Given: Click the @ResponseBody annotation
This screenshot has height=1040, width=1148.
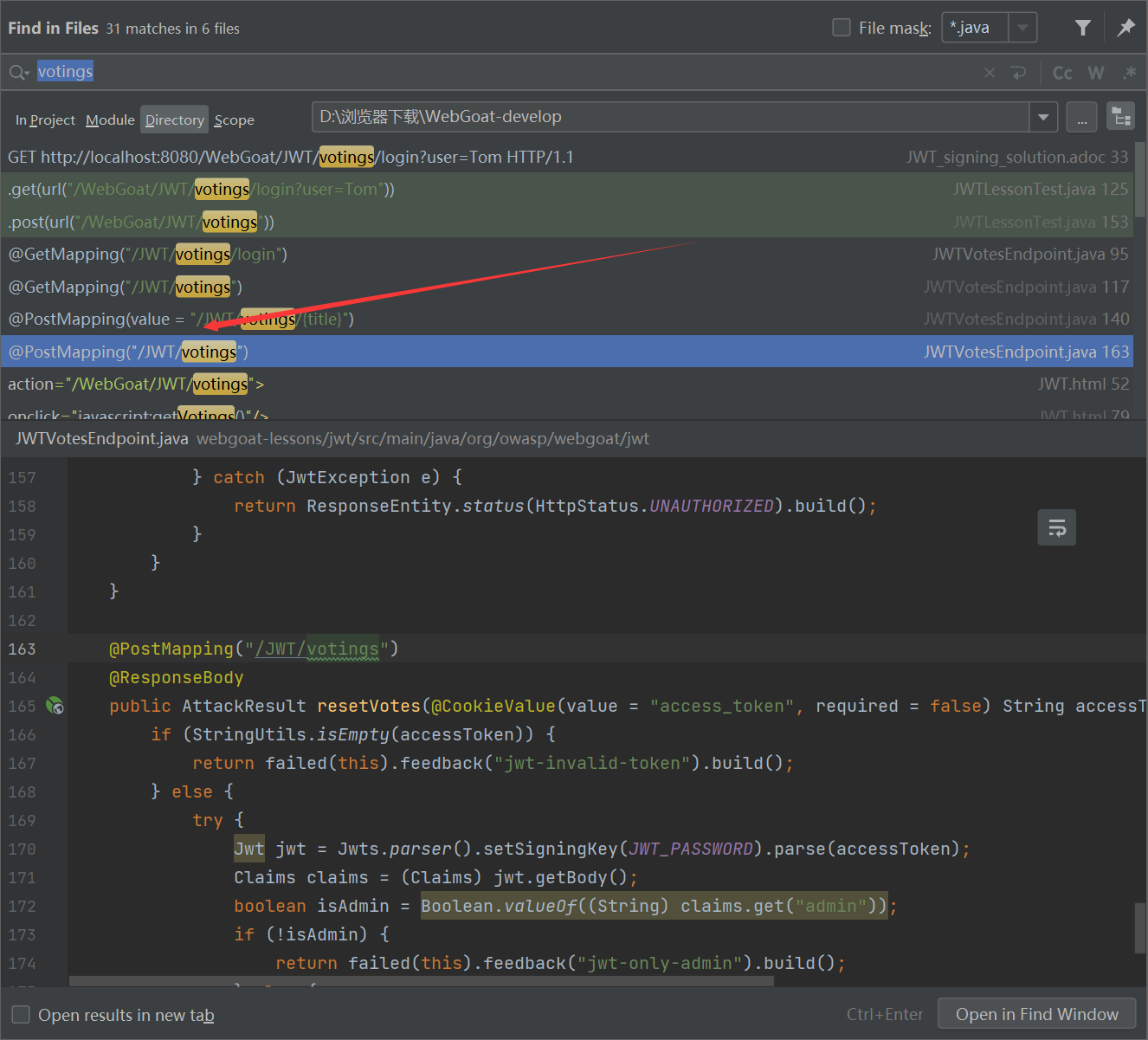Looking at the screenshot, I should tap(177, 677).
